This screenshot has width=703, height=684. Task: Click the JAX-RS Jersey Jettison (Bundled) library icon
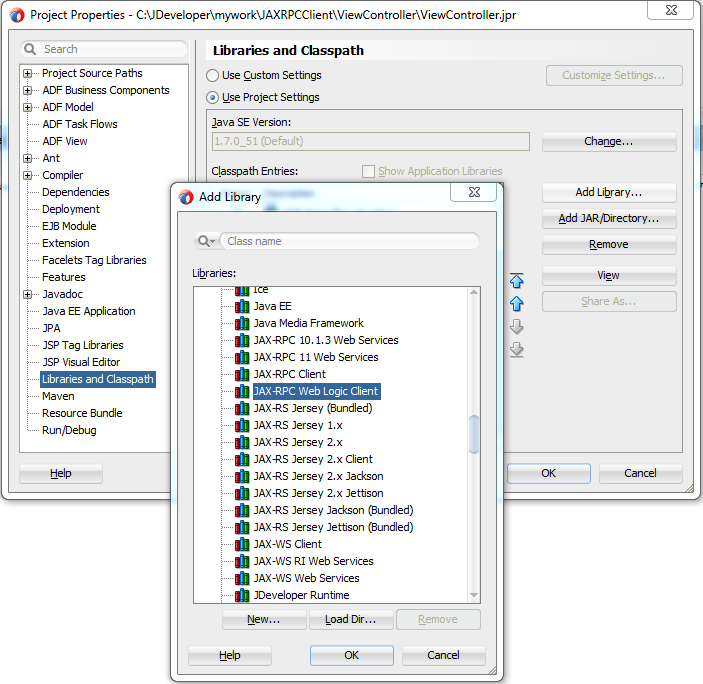(242, 527)
